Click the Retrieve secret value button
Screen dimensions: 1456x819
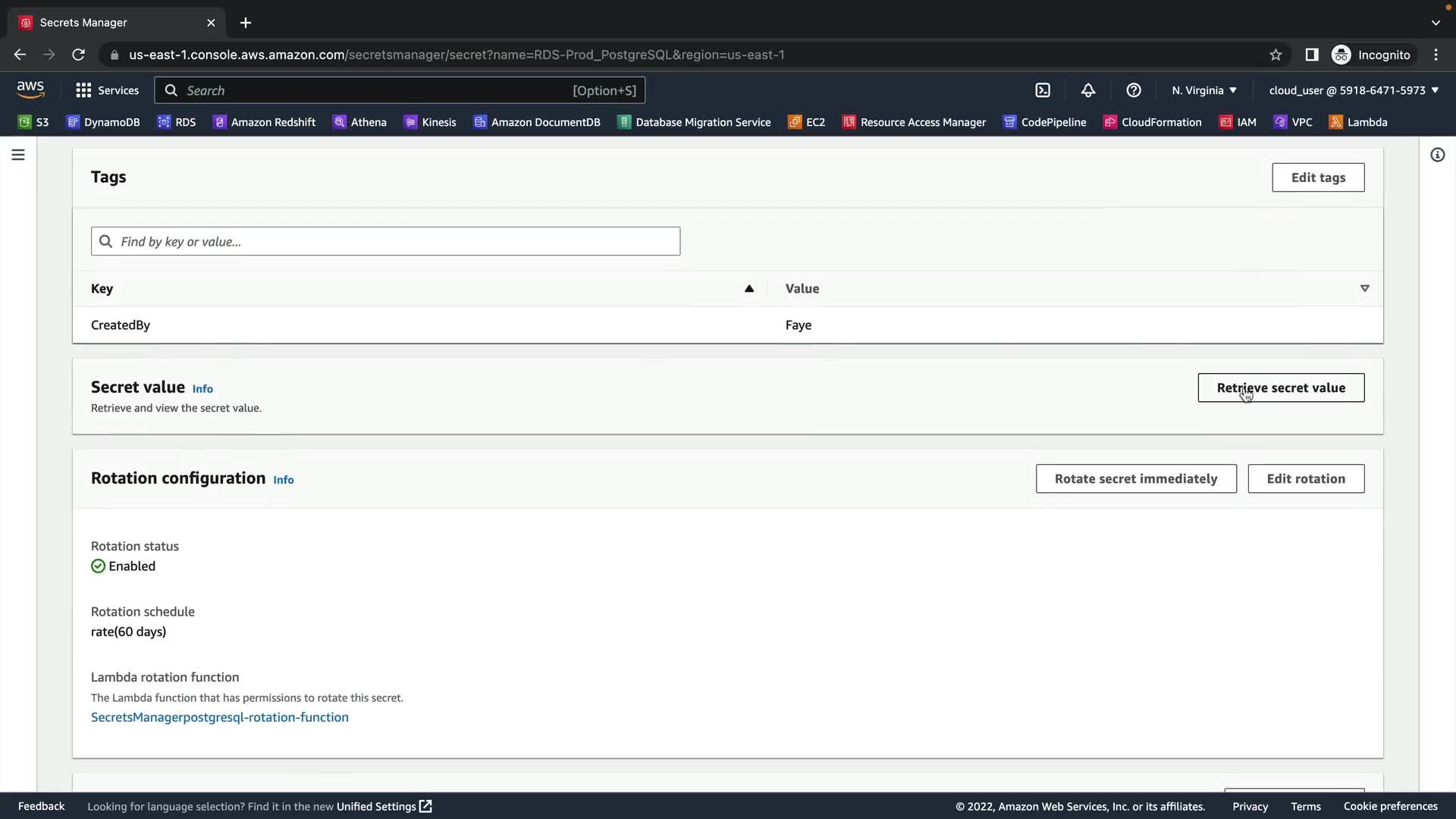pyautogui.click(x=1281, y=388)
